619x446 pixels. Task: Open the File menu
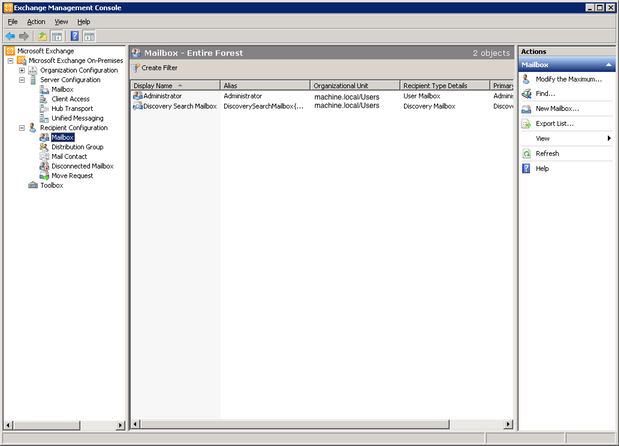[13, 22]
